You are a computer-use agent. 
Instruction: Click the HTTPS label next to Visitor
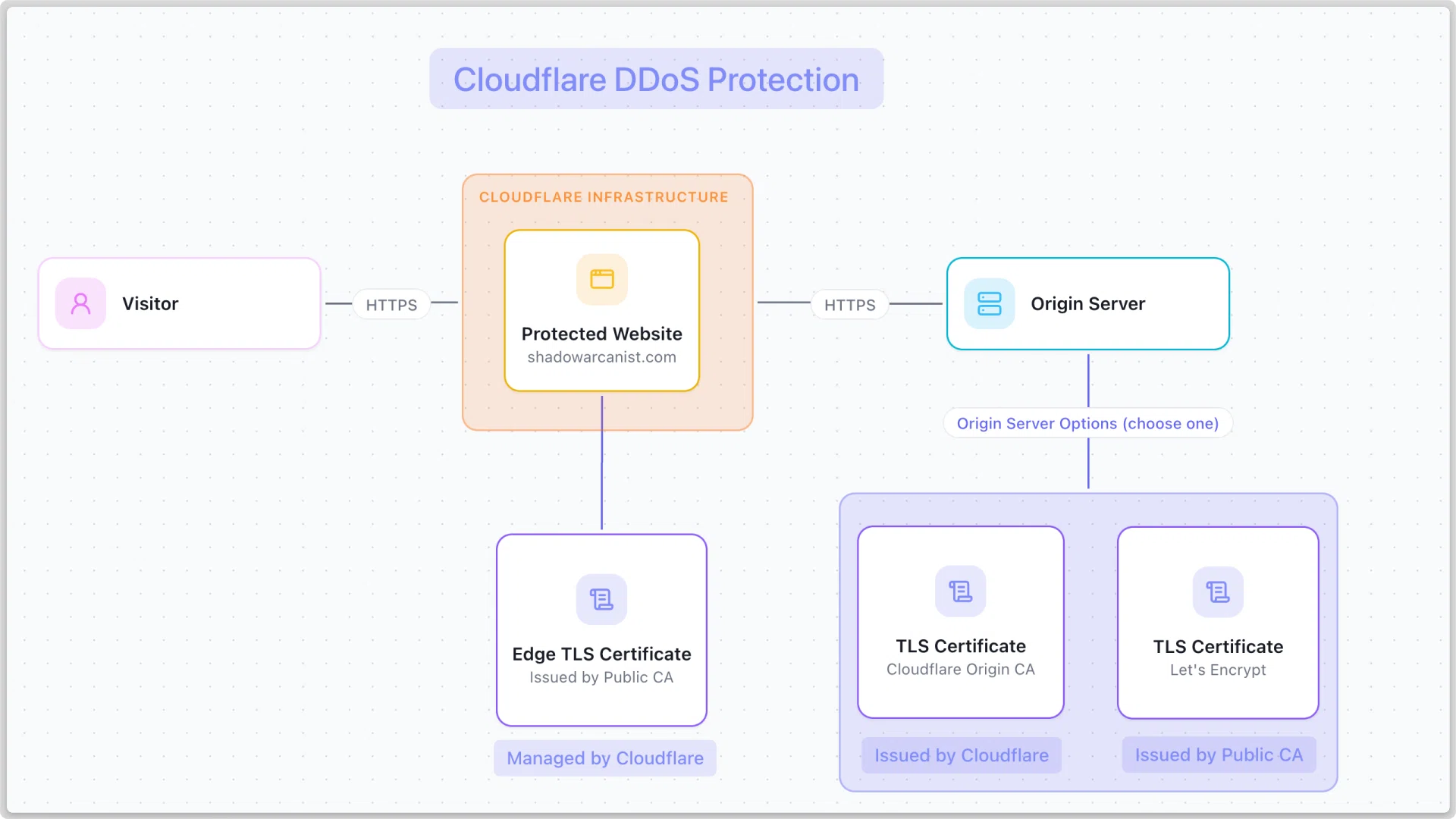391,305
